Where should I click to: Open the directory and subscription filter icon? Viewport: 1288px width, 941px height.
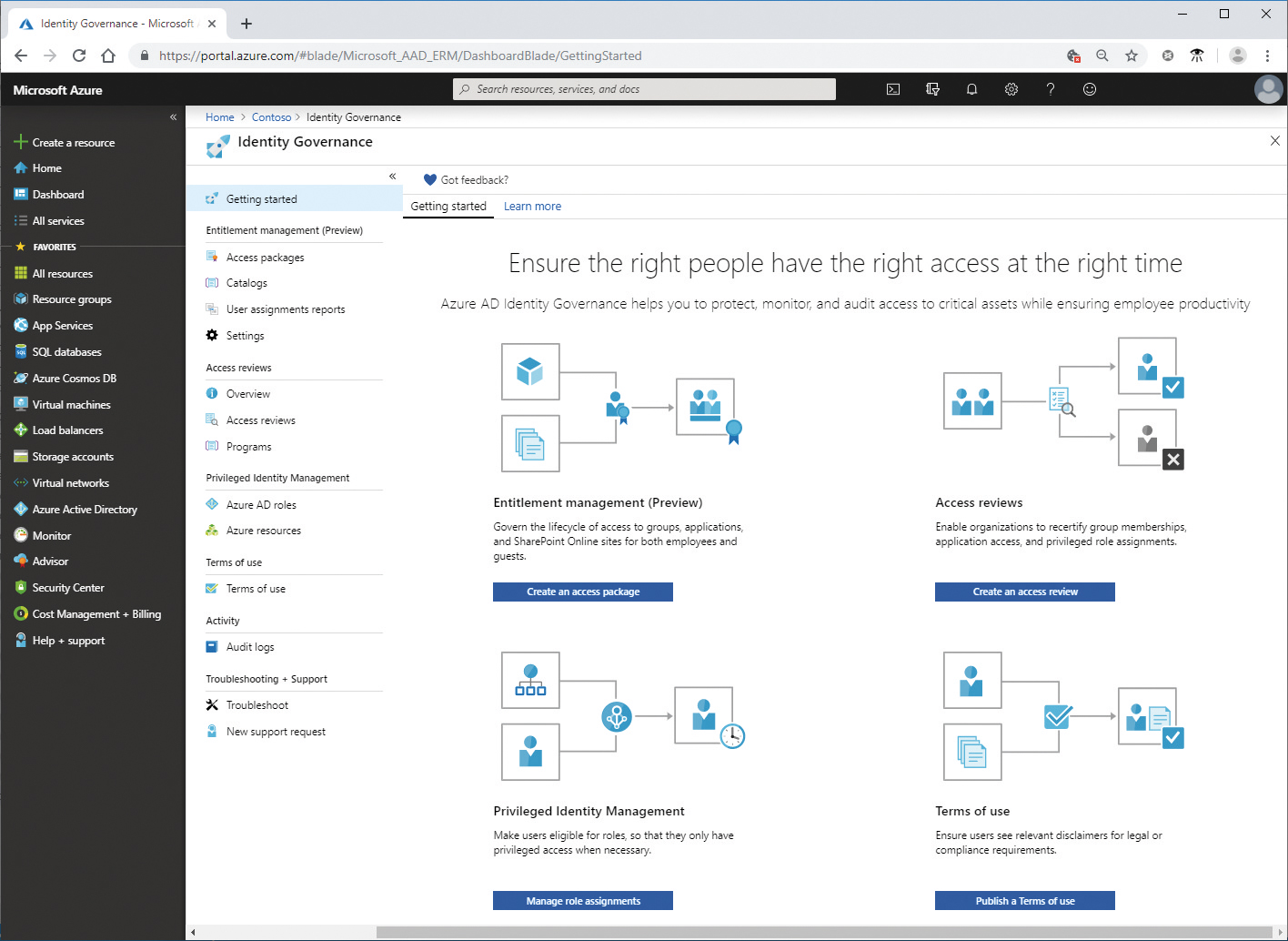[x=932, y=89]
